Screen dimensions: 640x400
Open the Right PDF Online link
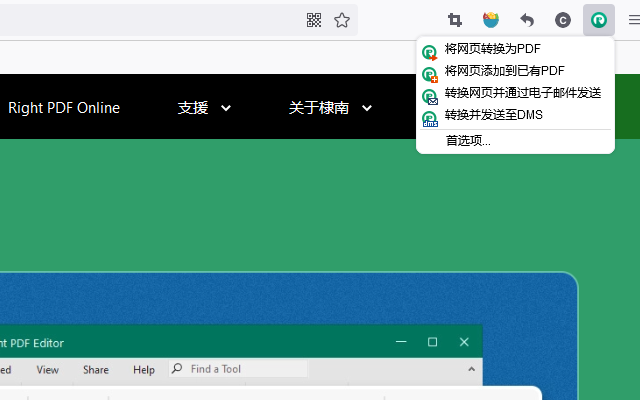[64, 108]
